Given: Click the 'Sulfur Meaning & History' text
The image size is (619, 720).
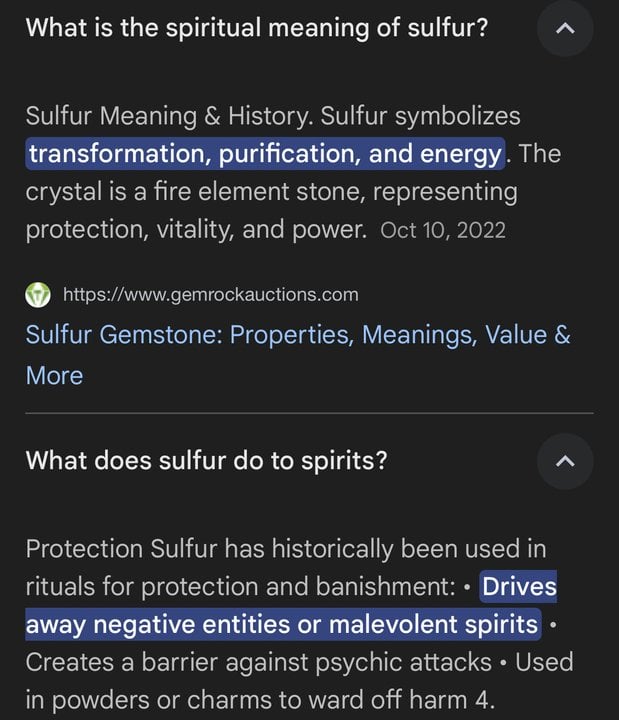Looking at the screenshot, I should 167,116.
